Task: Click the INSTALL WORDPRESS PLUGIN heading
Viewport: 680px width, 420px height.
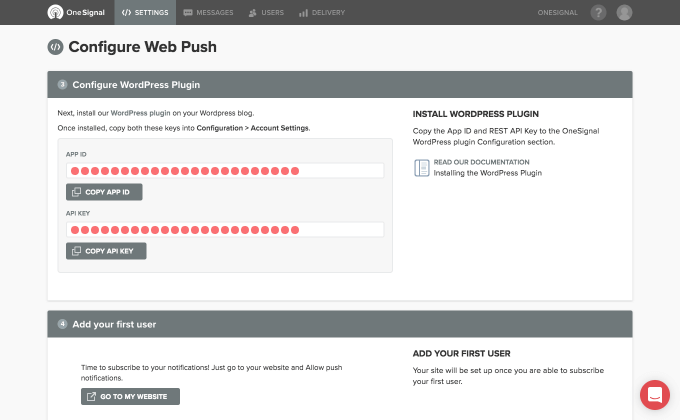Action: click(x=475, y=114)
